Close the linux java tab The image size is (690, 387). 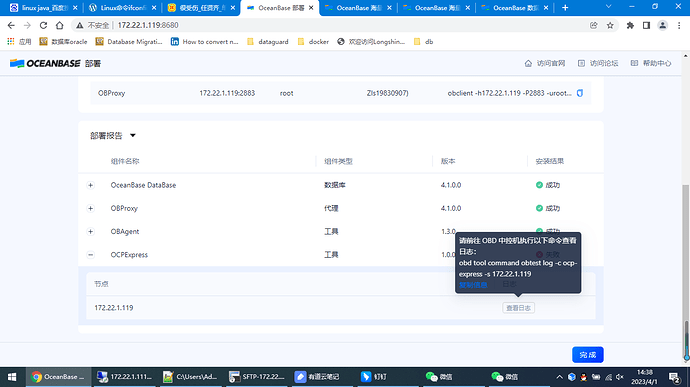(x=75, y=8)
